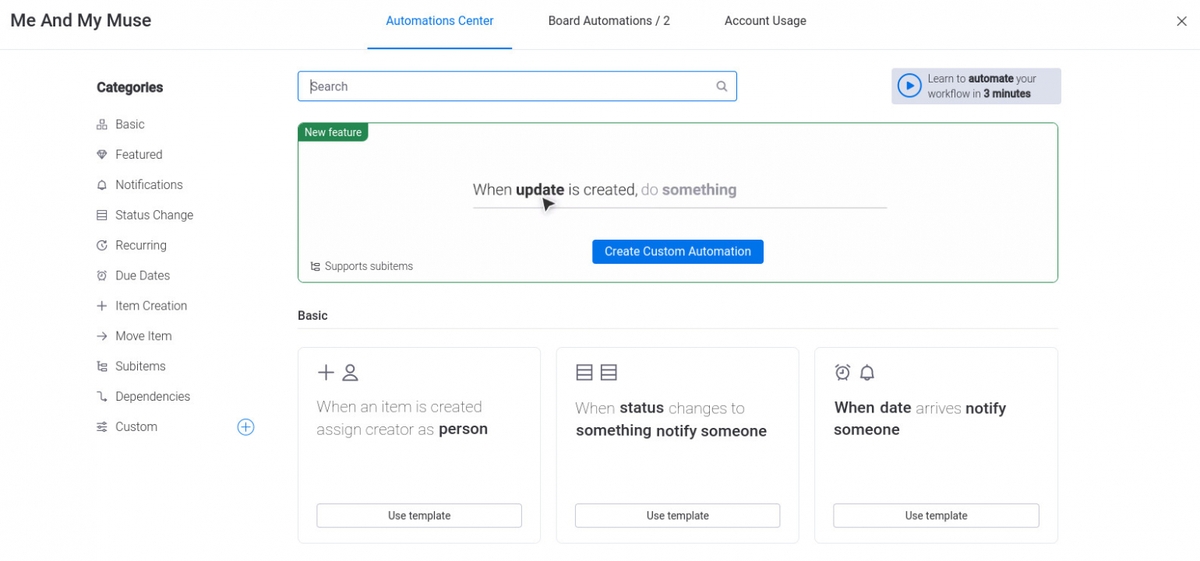Switch to the Board Automations tab
1200x561 pixels.
[608, 21]
